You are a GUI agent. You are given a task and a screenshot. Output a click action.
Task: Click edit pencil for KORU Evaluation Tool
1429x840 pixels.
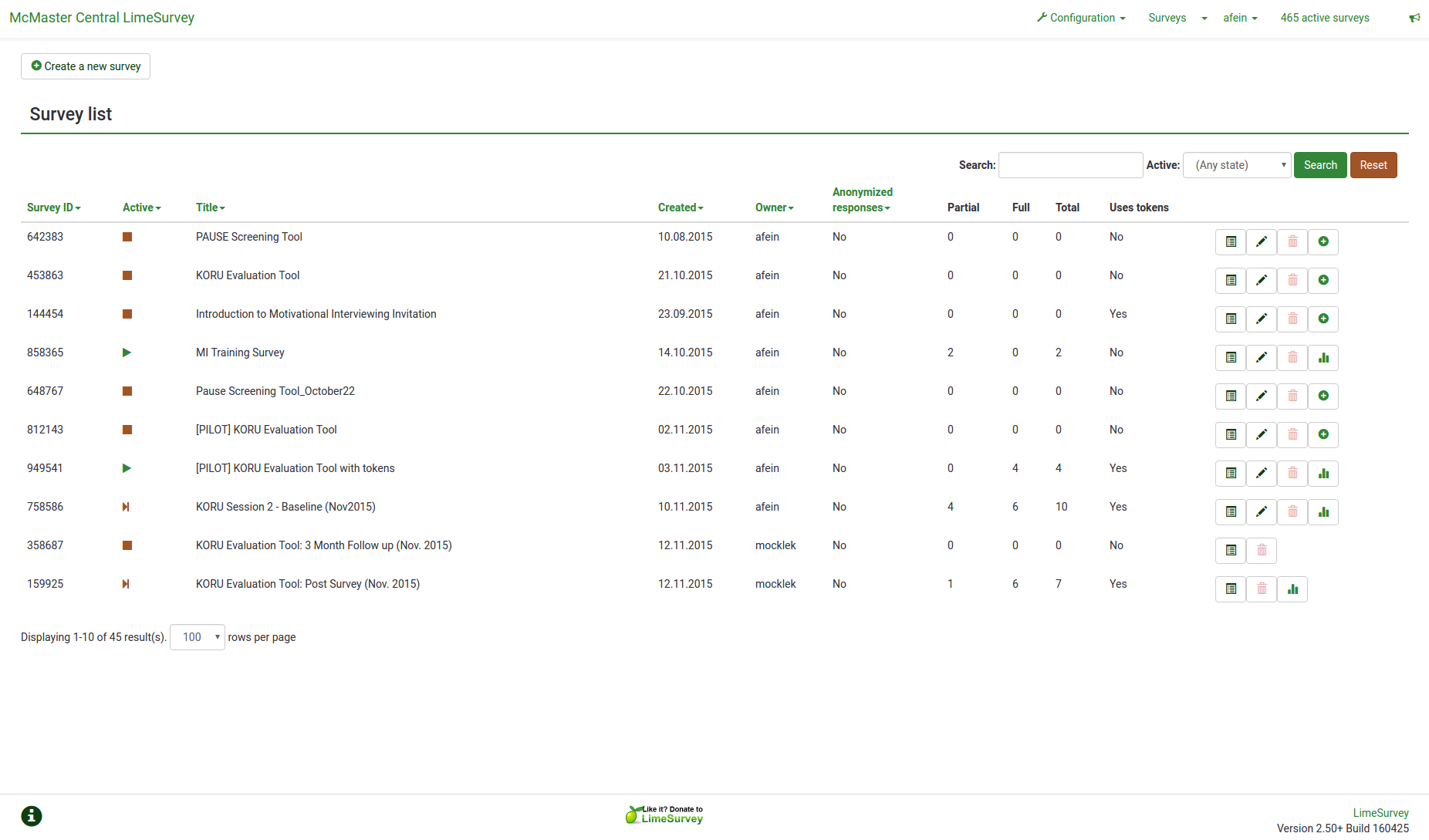[1262, 281]
